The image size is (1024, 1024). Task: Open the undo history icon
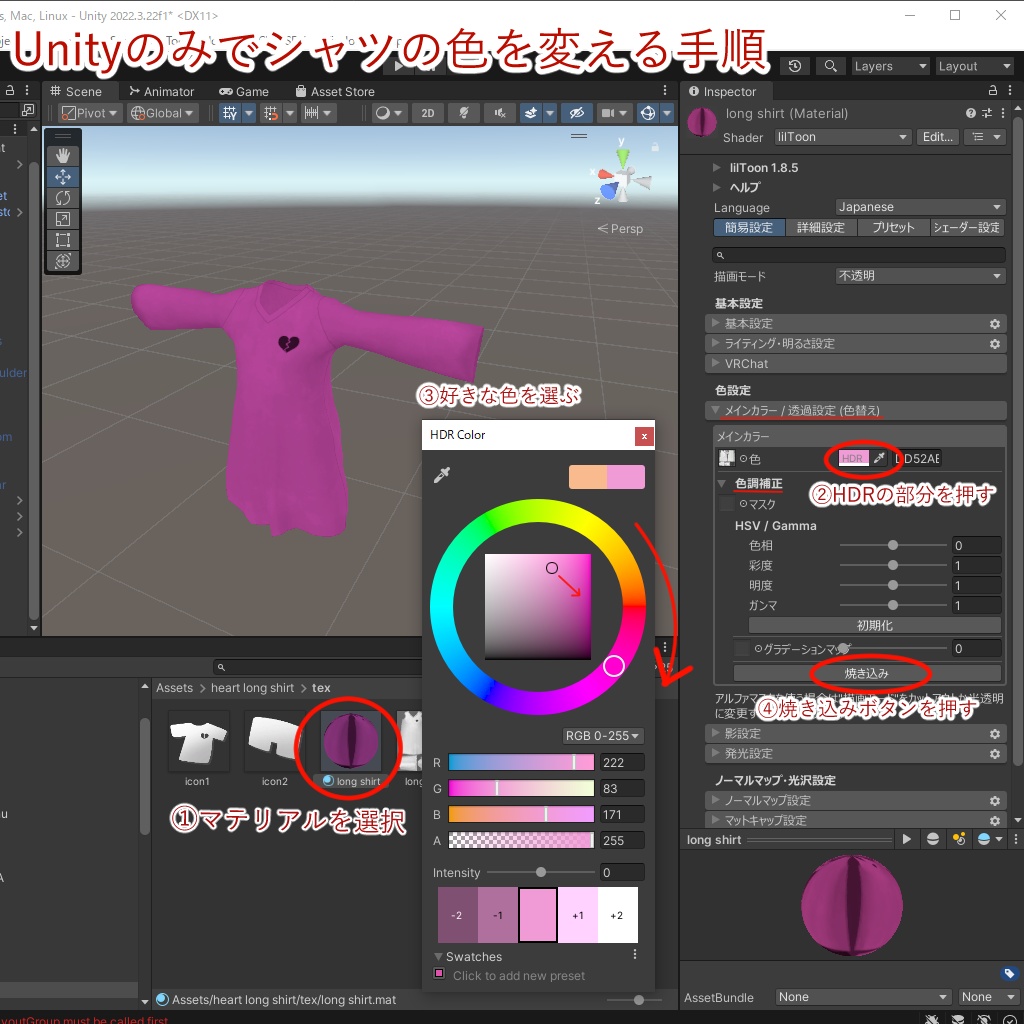click(x=795, y=66)
